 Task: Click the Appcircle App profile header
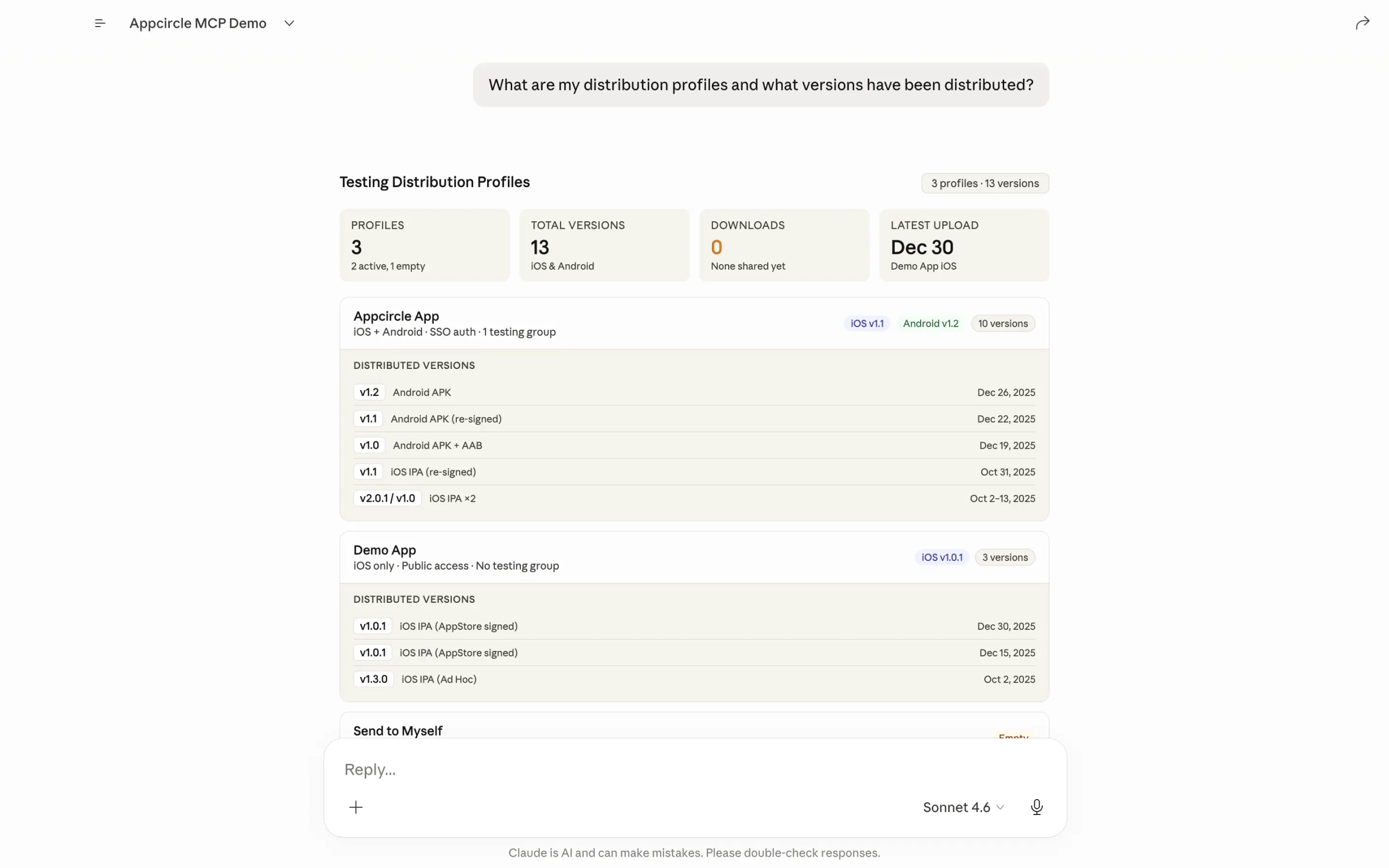[x=694, y=323]
